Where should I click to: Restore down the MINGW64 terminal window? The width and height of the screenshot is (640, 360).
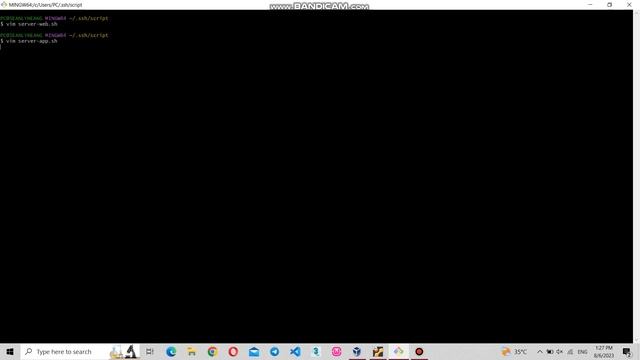[x=609, y=4]
